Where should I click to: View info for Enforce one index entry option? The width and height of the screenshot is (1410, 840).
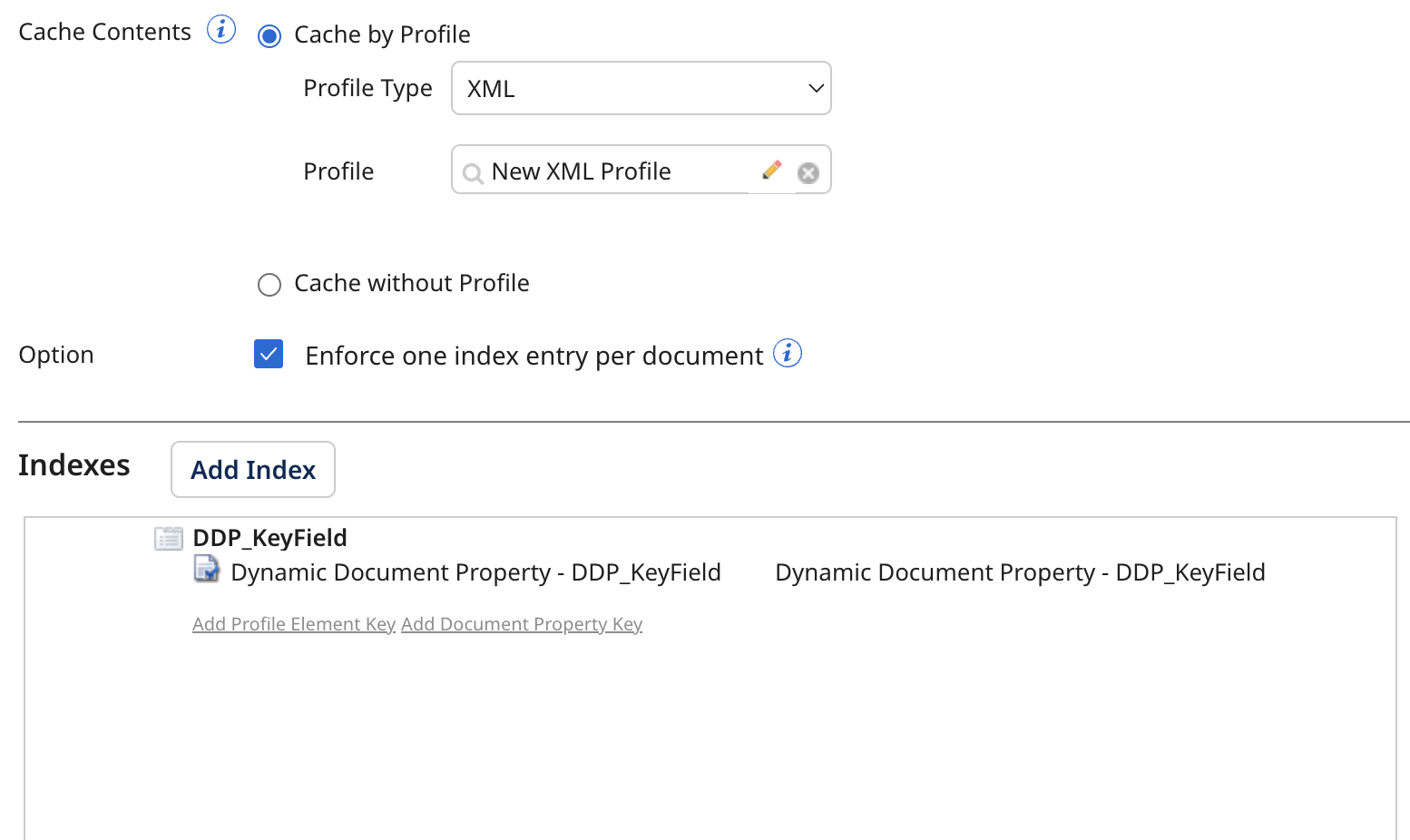pyautogui.click(x=788, y=354)
